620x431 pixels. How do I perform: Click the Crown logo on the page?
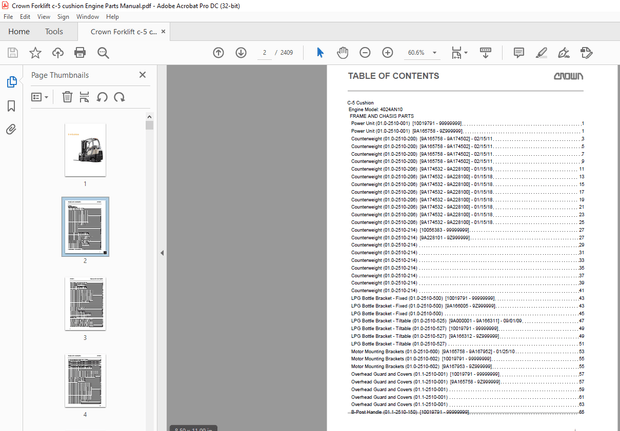(568, 76)
